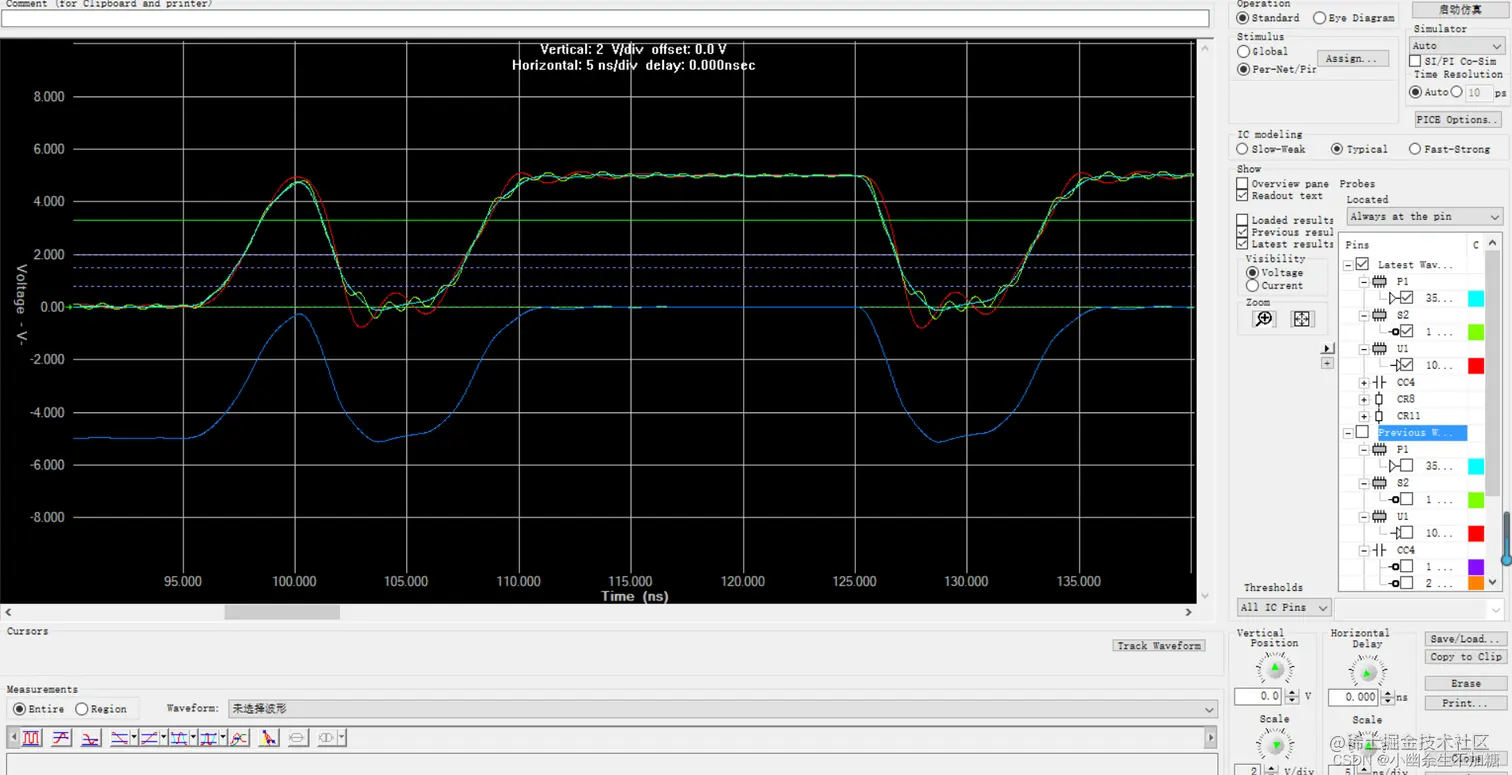Click the Track Waveform button
Viewport: 1512px width, 775px height.
point(1159,646)
